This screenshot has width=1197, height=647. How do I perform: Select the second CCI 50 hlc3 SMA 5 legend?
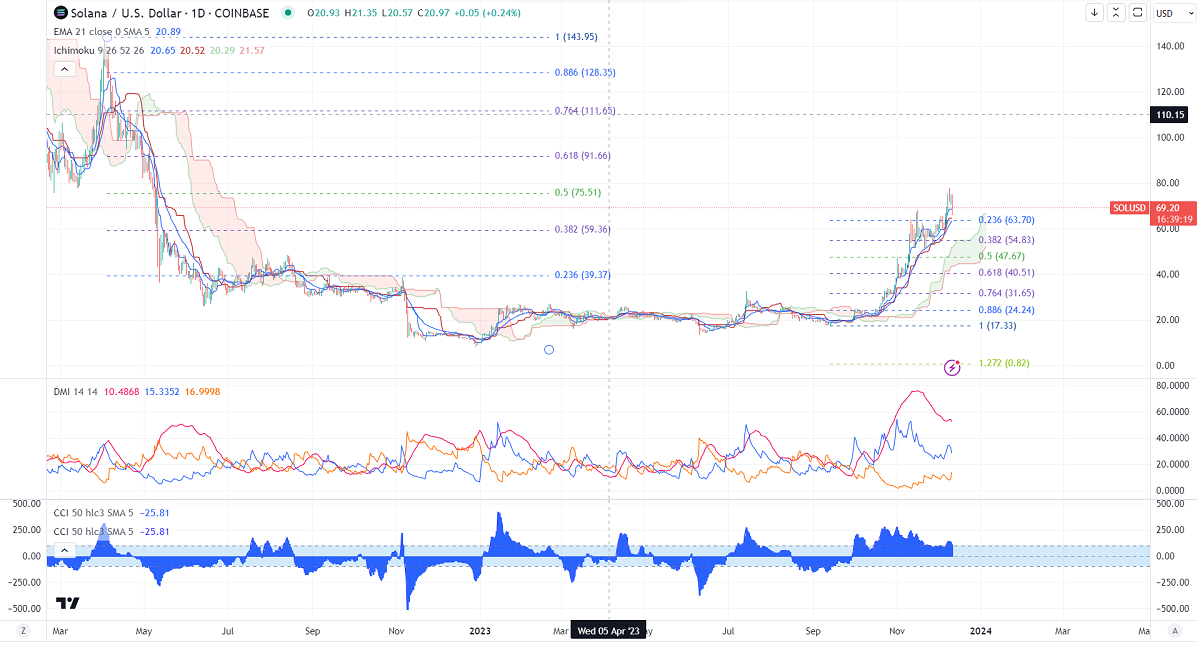(93, 532)
